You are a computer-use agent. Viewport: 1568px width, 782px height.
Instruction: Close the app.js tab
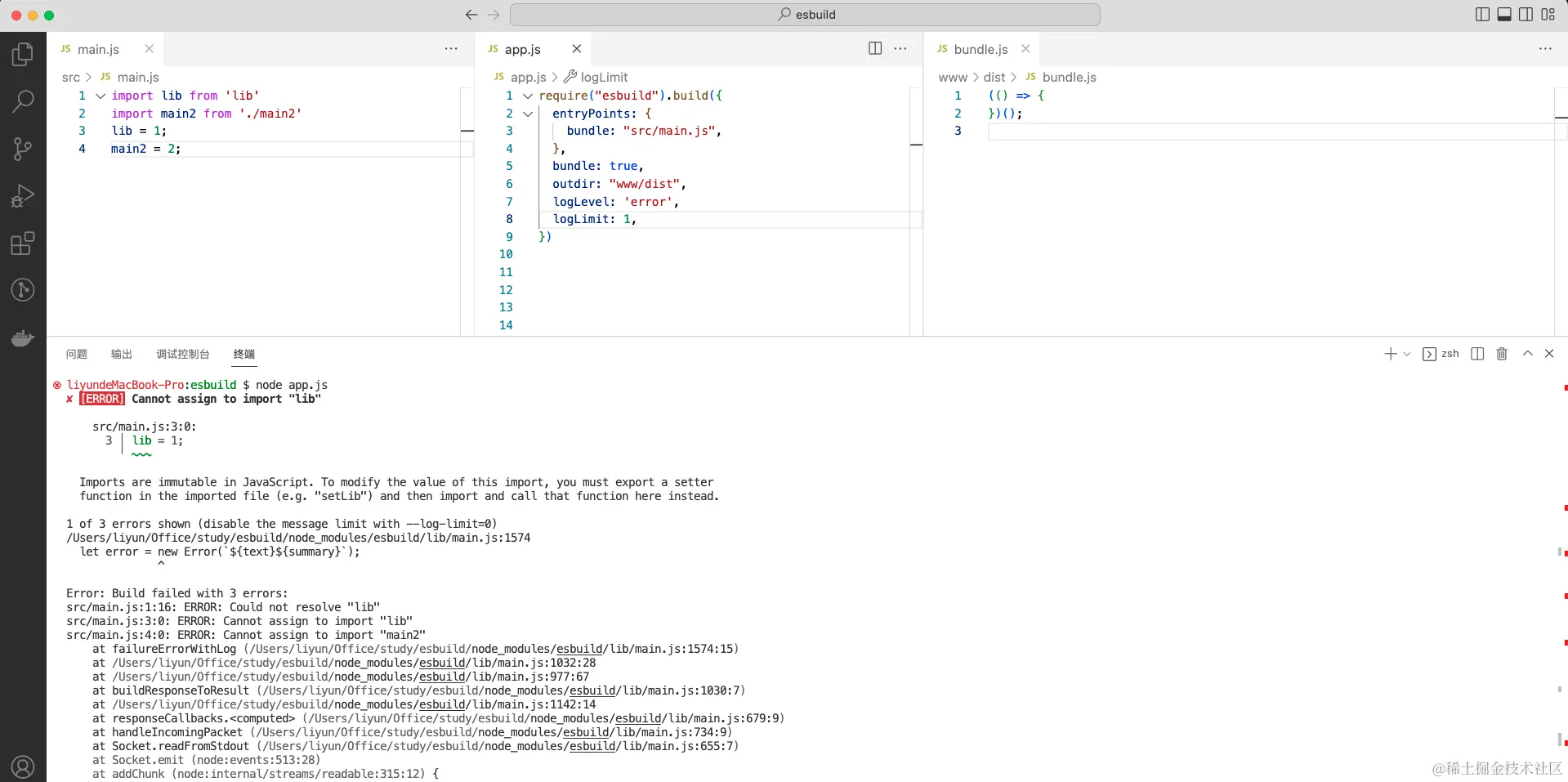pyautogui.click(x=576, y=49)
